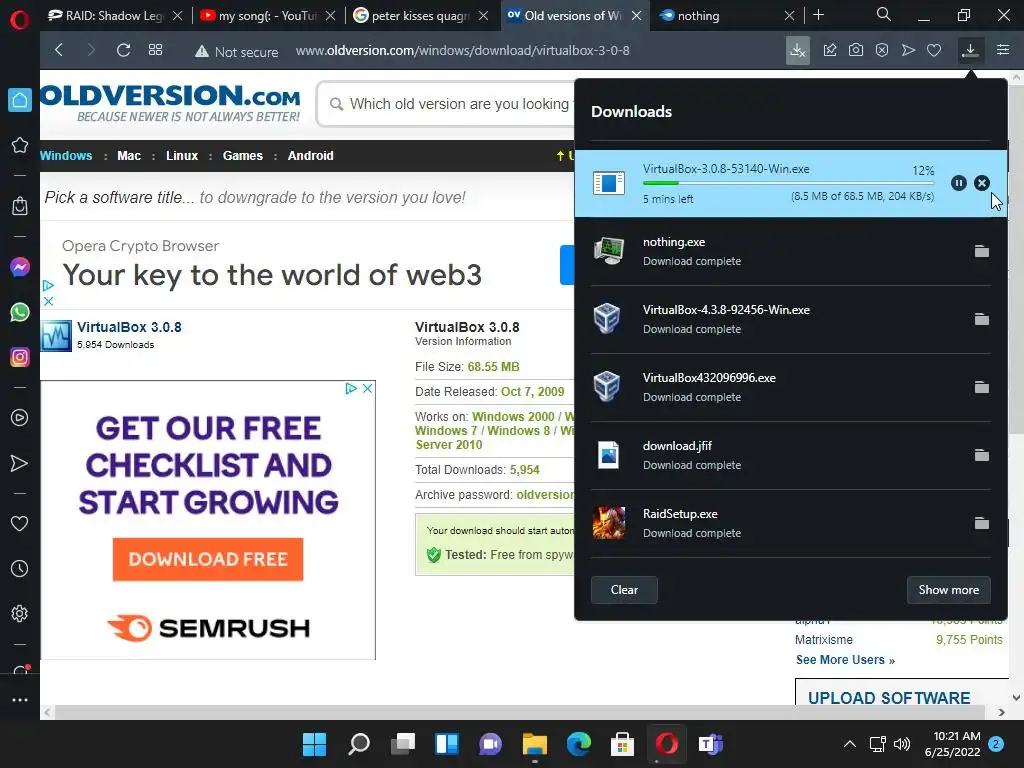
Task: Reload the current page
Action: pos(123,50)
